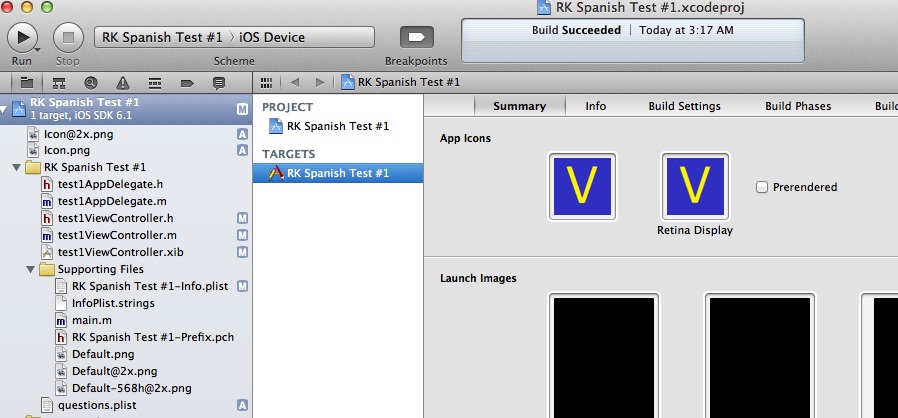Click the Run button
Image resolution: width=898 pixels, height=418 pixels.
[22, 37]
